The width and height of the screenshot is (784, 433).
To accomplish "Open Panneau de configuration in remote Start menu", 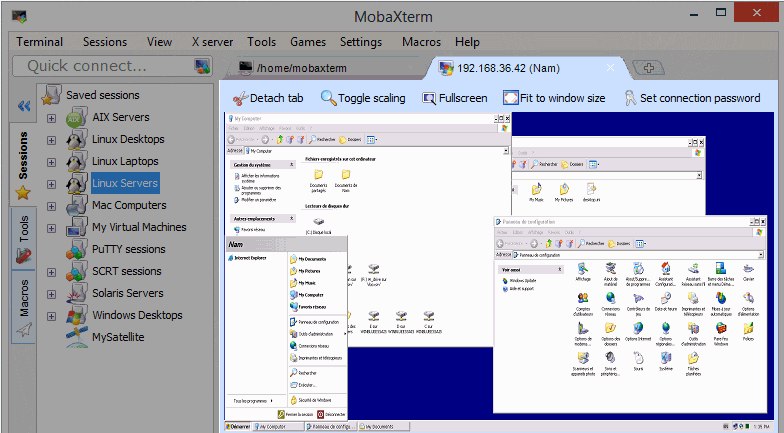I will [314, 322].
